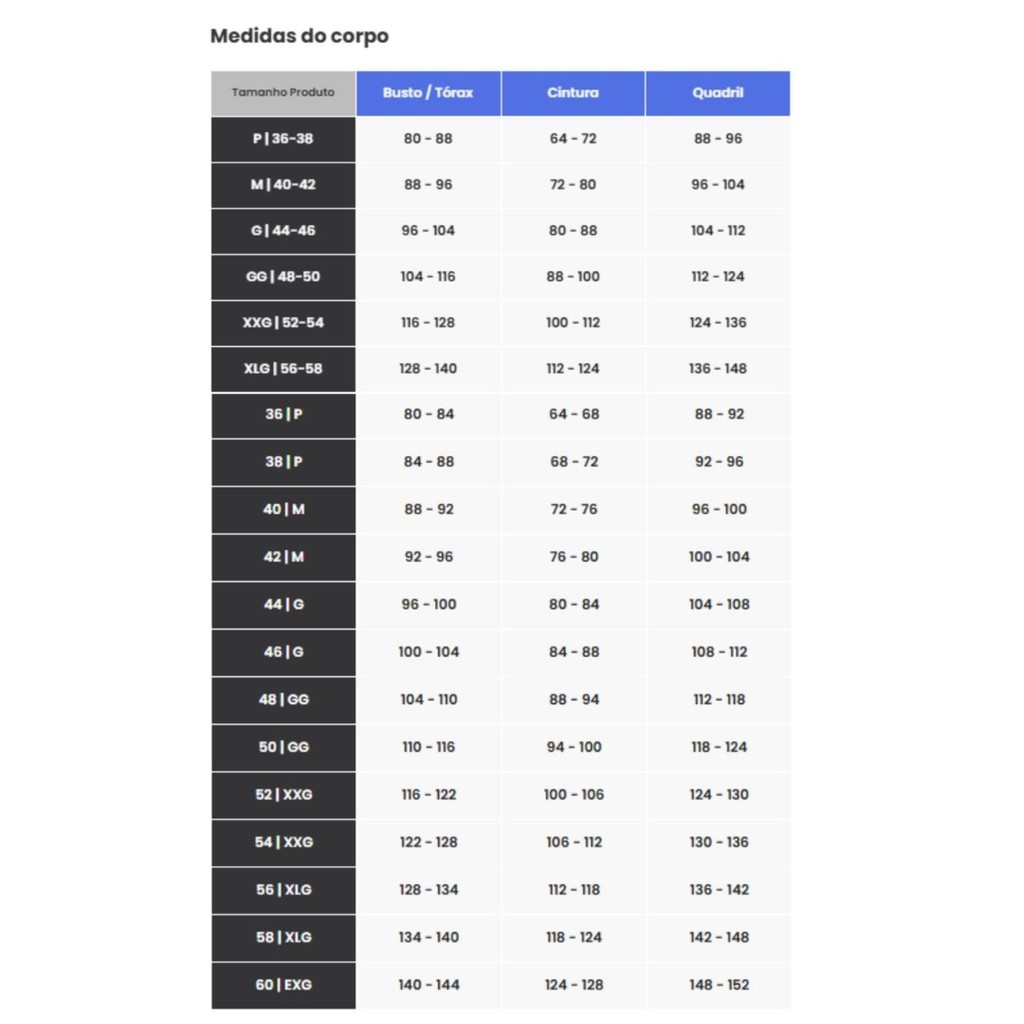The width and height of the screenshot is (1024, 1024).
Task: Click the Quadril column header
Action: pyautogui.click(x=718, y=93)
